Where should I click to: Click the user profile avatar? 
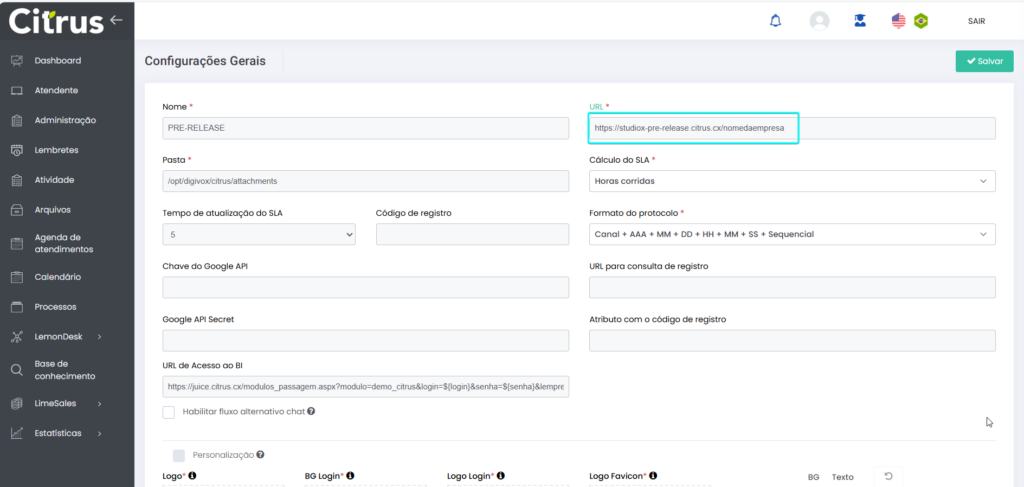(x=820, y=21)
